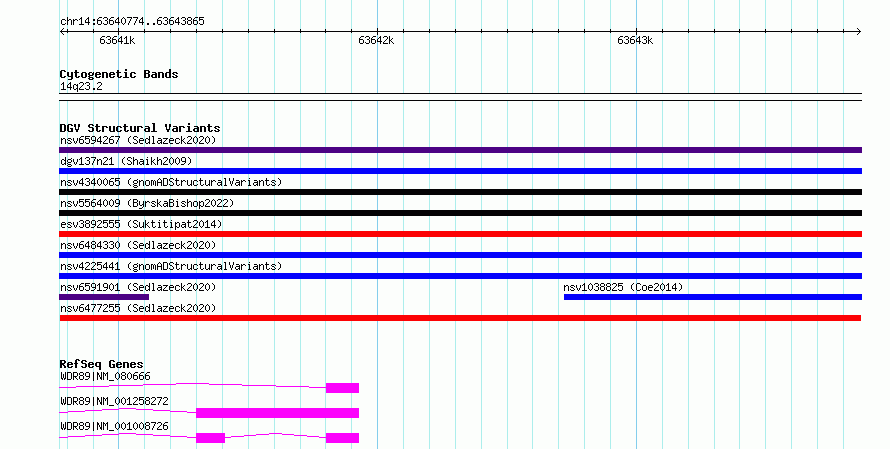The width and height of the screenshot is (890, 449).
Task: Select the Cytogenetic Bands track title
Action: tap(119, 74)
